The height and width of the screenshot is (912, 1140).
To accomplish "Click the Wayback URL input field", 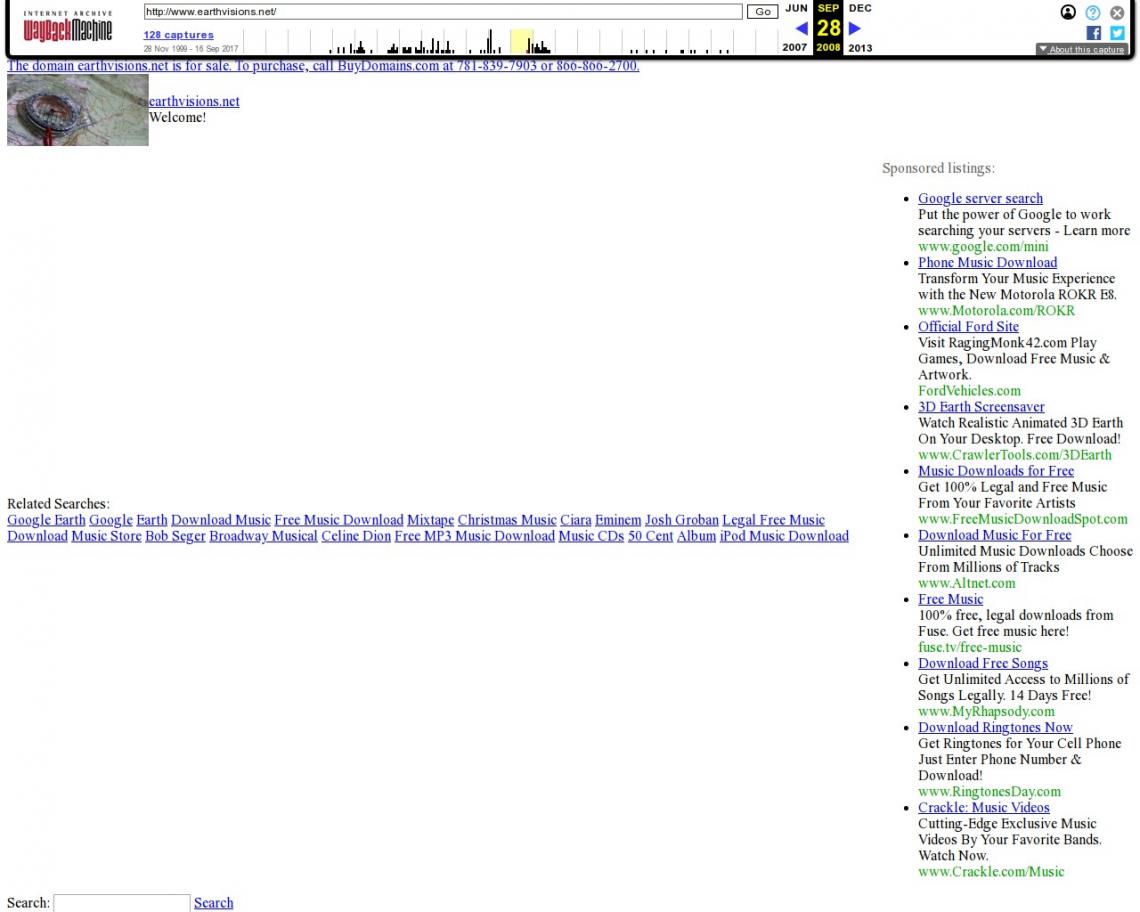I will (443, 12).
